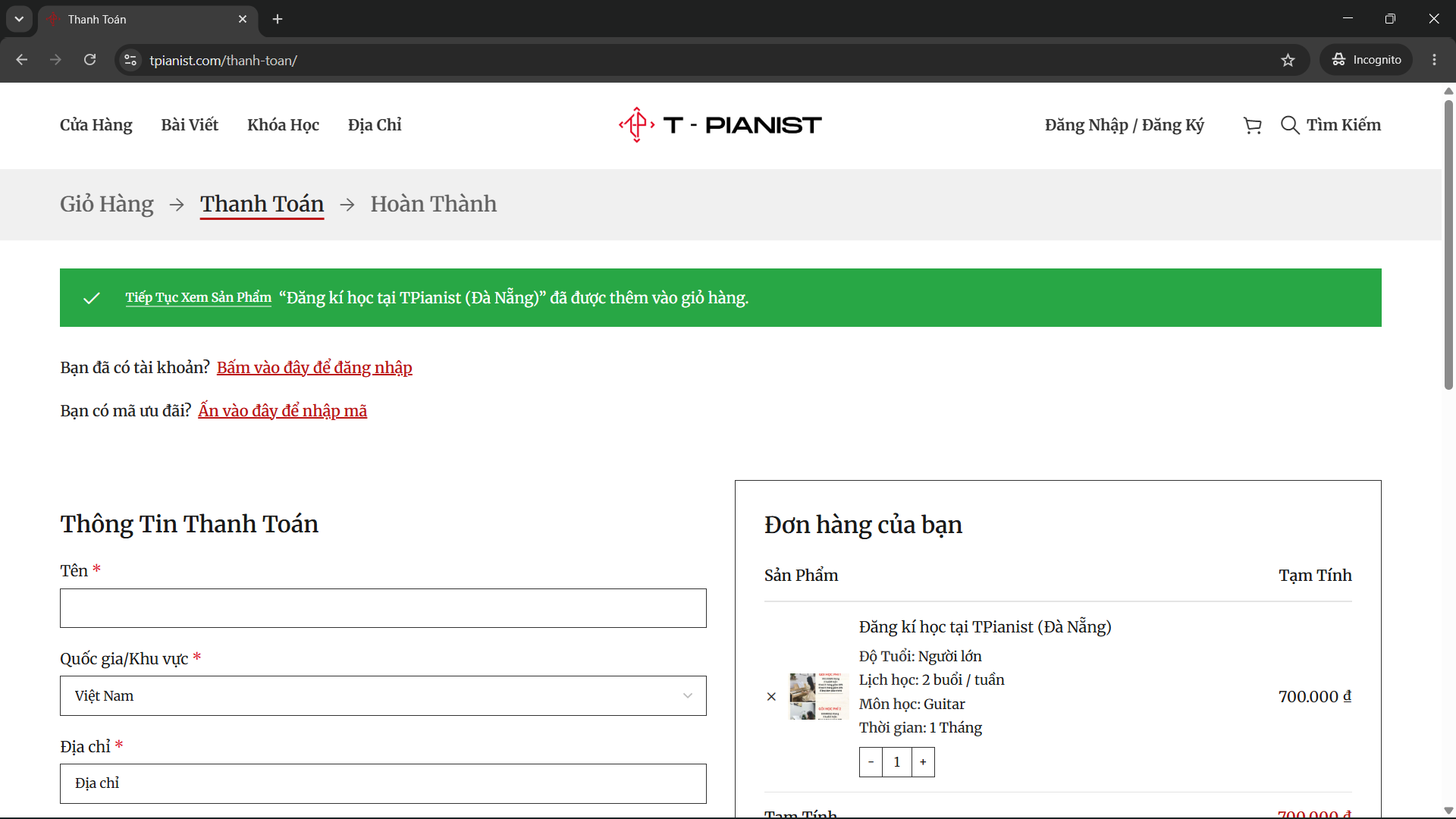This screenshot has width=1456, height=819.
Task: Open tab search dropdown arrow
Action: 19,19
